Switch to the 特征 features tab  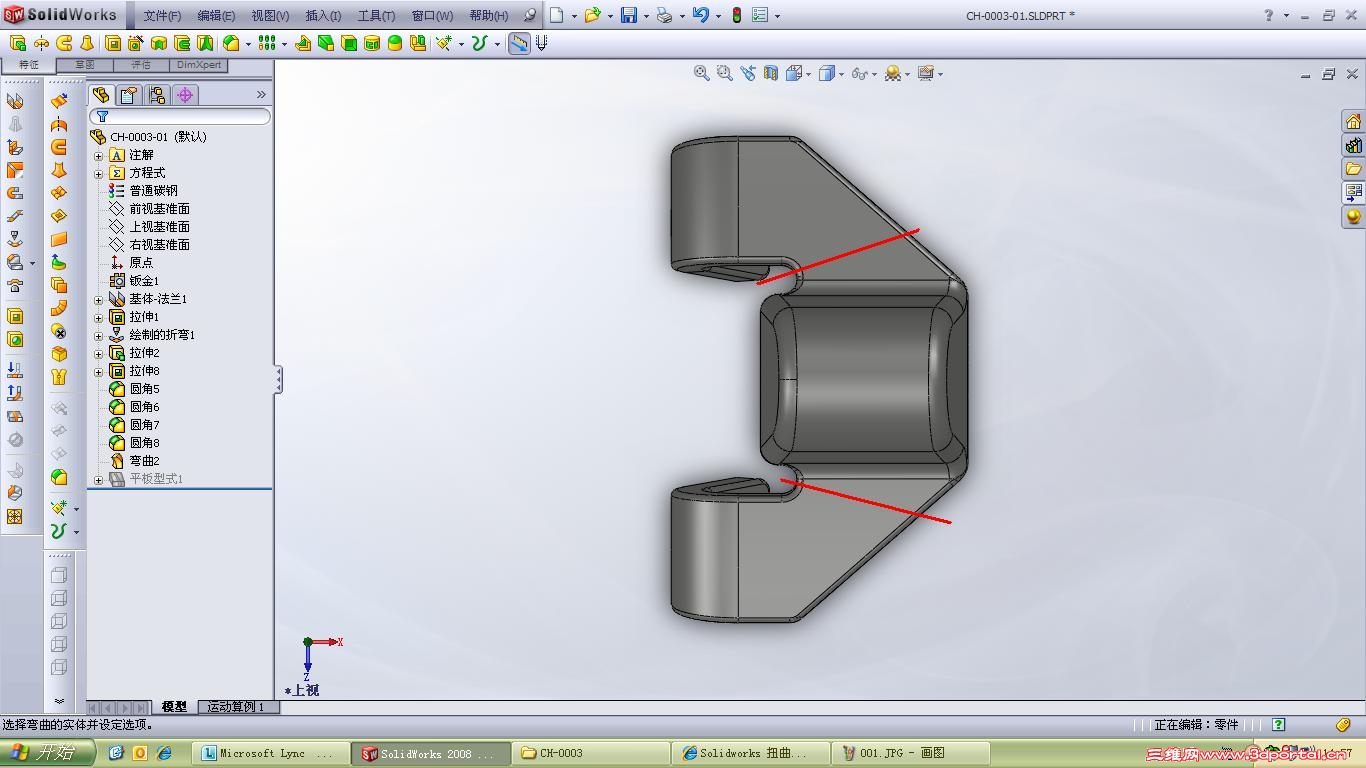(29, 65)
